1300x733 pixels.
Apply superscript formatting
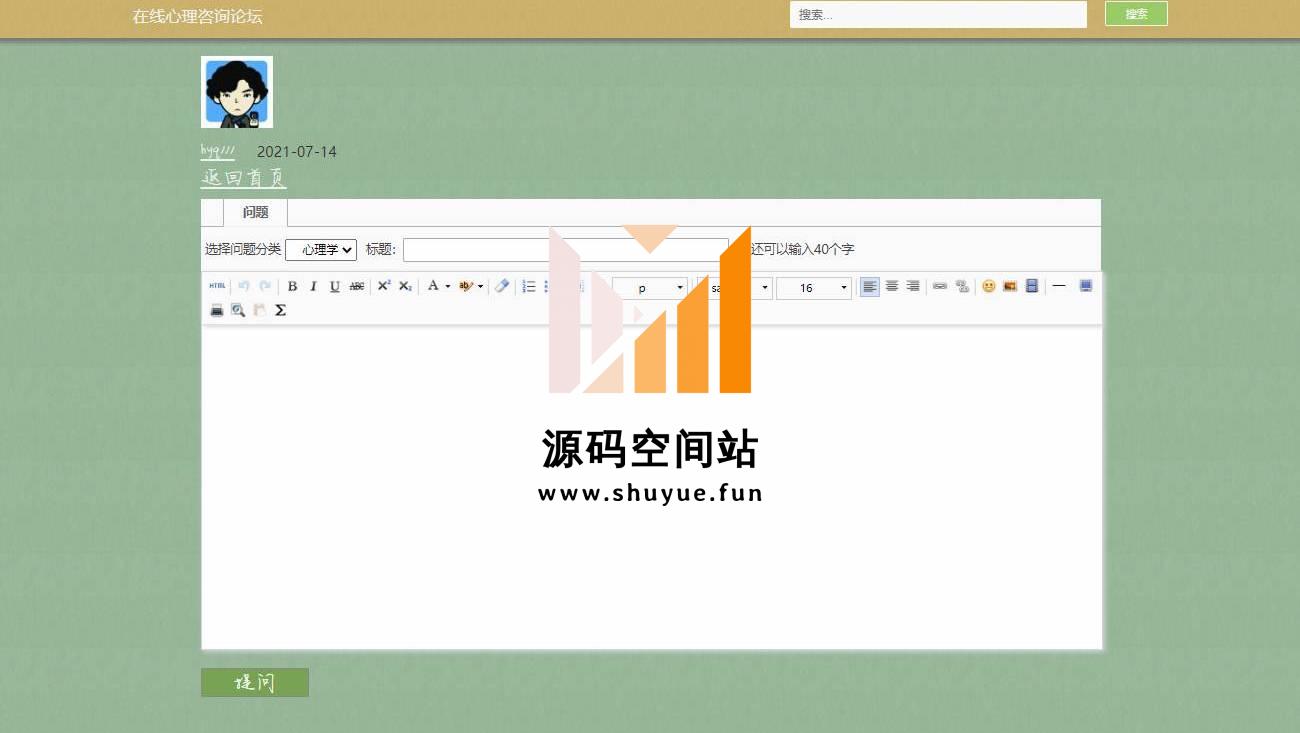point(384,287)
